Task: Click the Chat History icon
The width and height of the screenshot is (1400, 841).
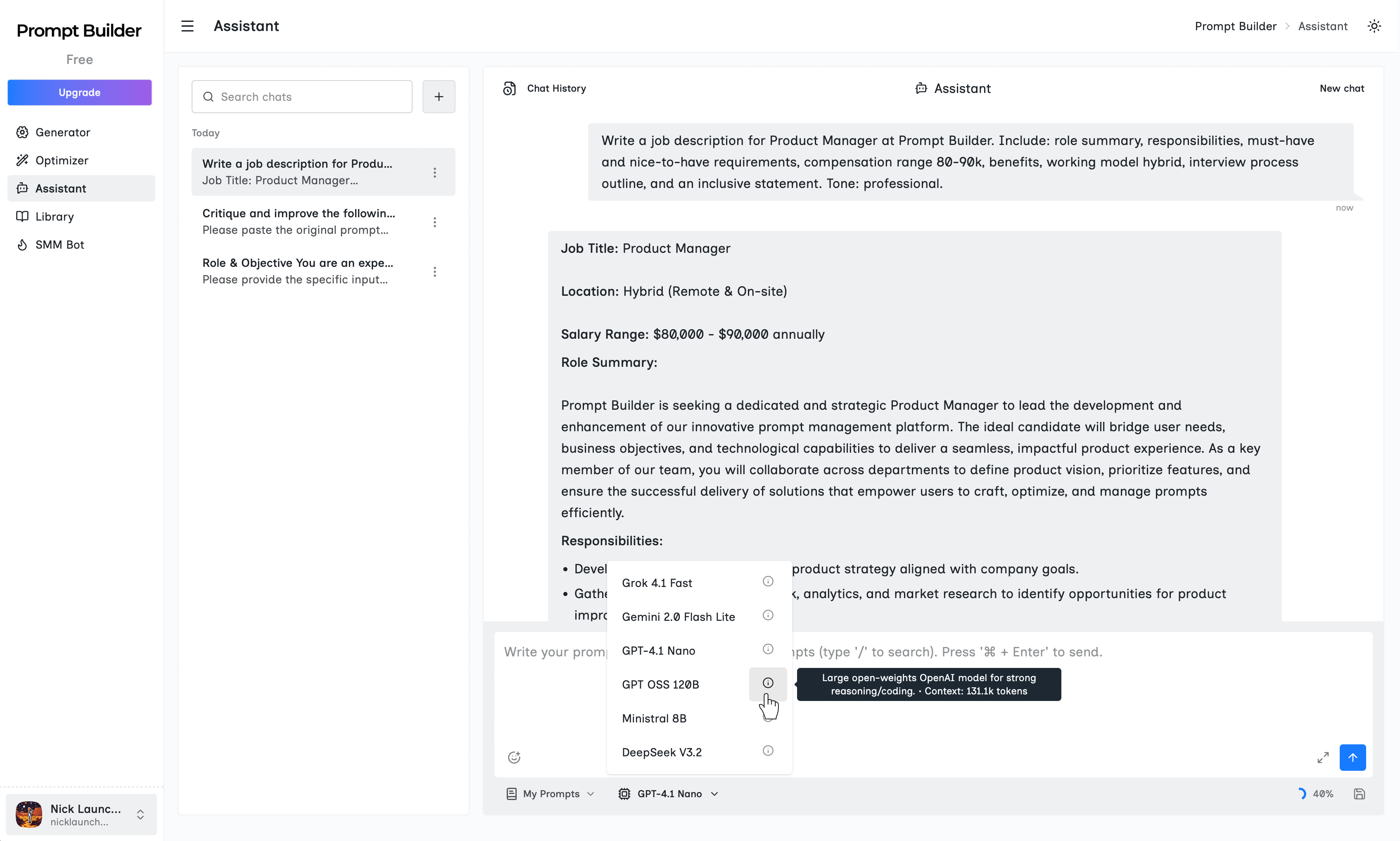Action: [x=509, y=88]
